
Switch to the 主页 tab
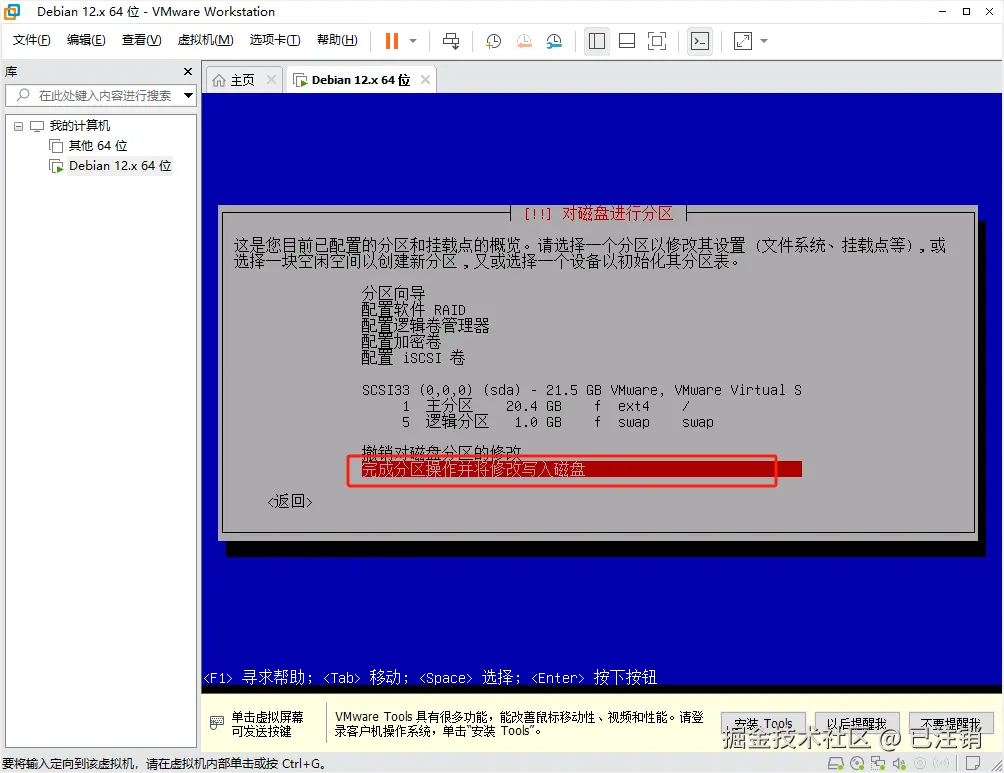241,78
